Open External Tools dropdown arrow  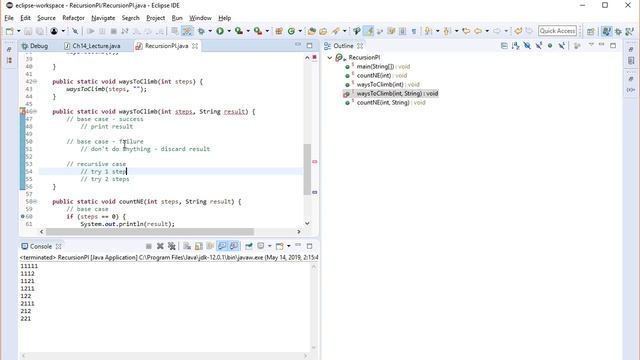pos(267,31)
